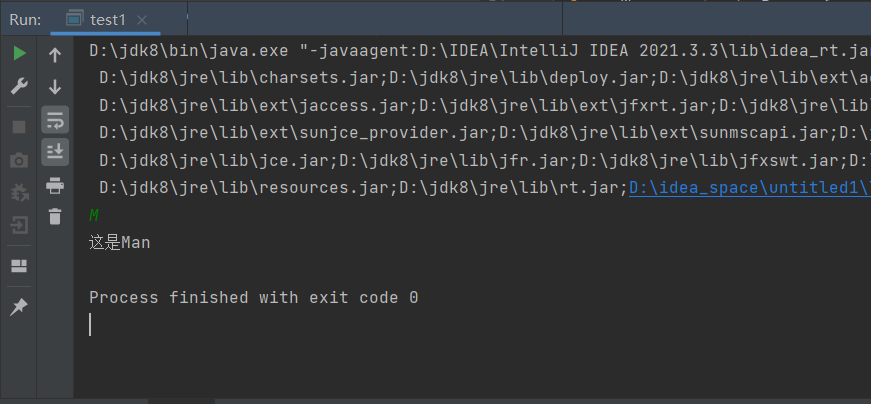Rerun test1 with the green play icon
The height and width of the screenshot is (404, 871).
pos(19,54)
